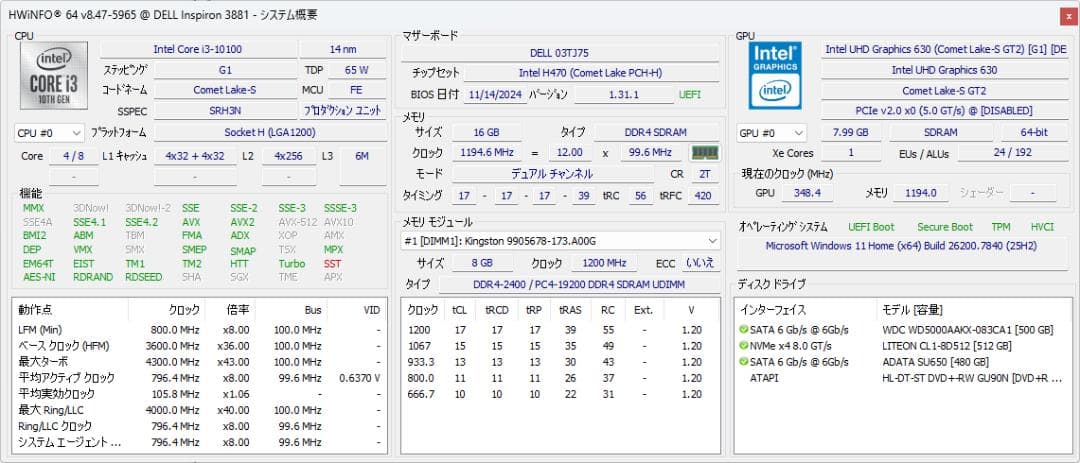Click the PCIe v2.0 x0 DISABLED field
The width and height of the screenshot is (1080, 463).
pyautogui.click(x=944, y=111)
